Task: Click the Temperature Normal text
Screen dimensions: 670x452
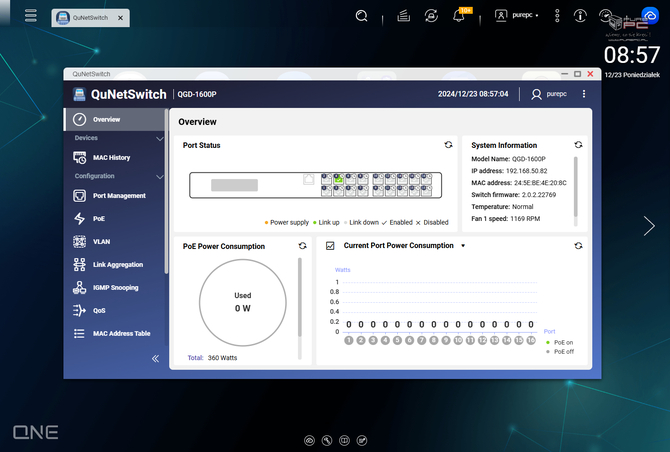Action: point(502,207)
